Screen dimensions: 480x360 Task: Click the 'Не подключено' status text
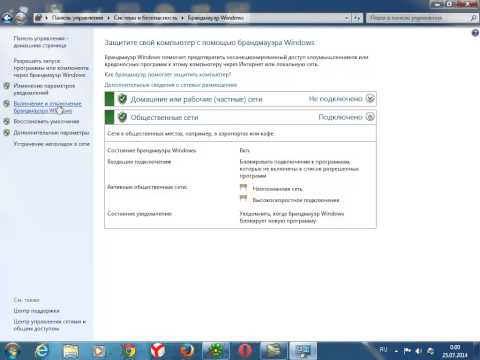335,99
